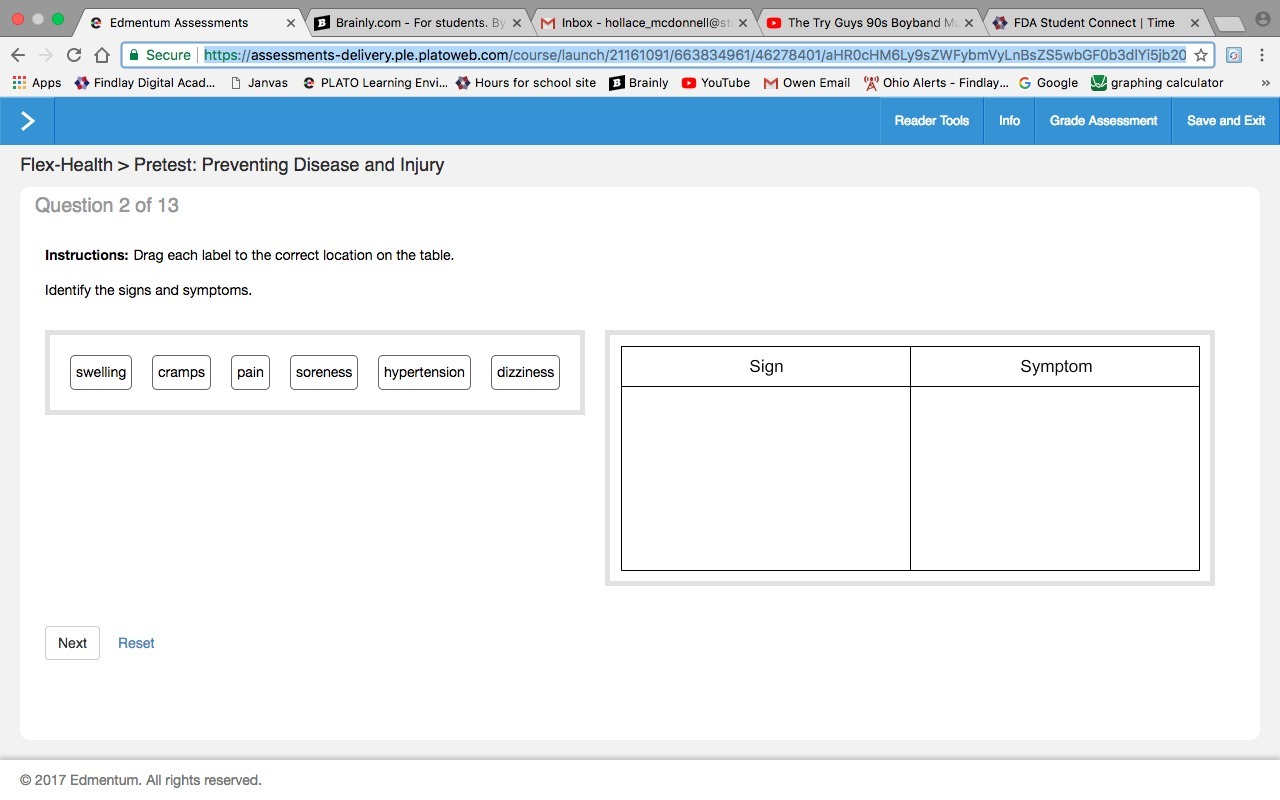Open the Owen Email bookmark
Image resolution: width=1280 pixels, height=800 pixels.
tap(807, 83)
